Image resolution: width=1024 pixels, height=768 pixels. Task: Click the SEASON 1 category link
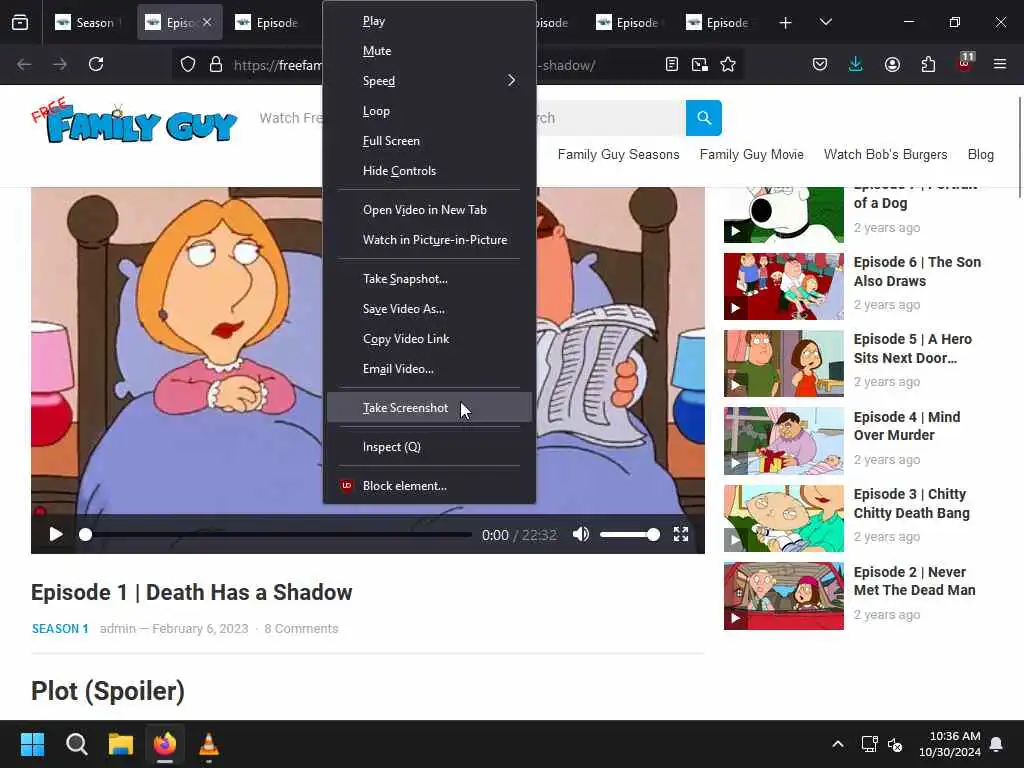[x=60, y=628]
